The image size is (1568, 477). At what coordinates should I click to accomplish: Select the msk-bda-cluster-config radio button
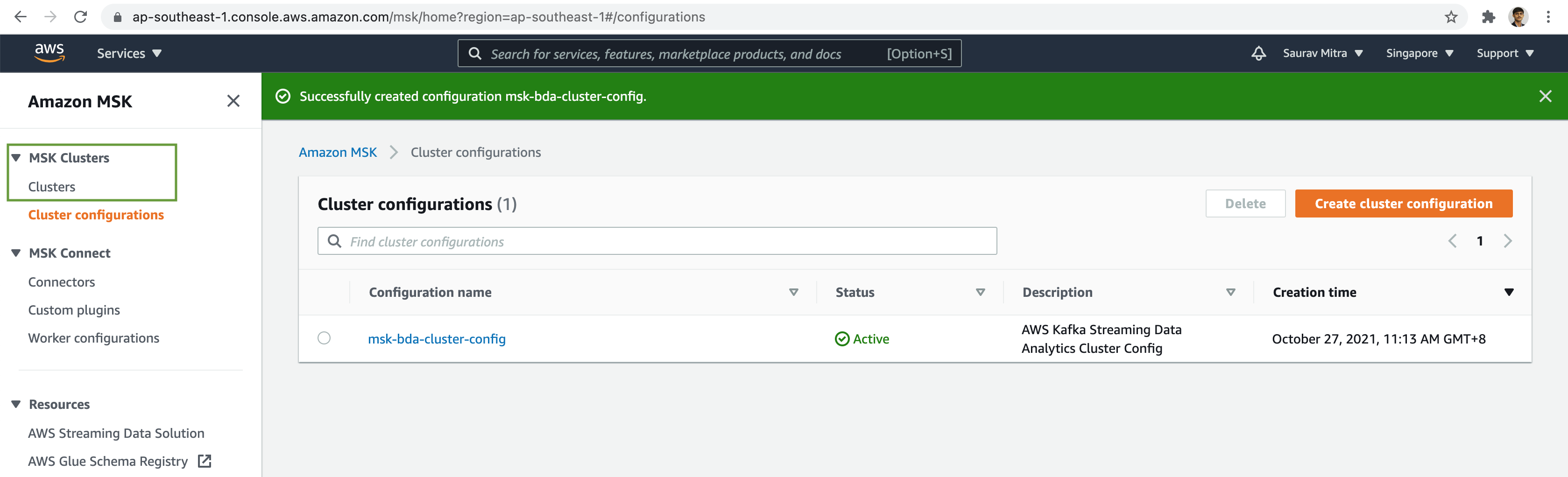click(x=324, y=337)
